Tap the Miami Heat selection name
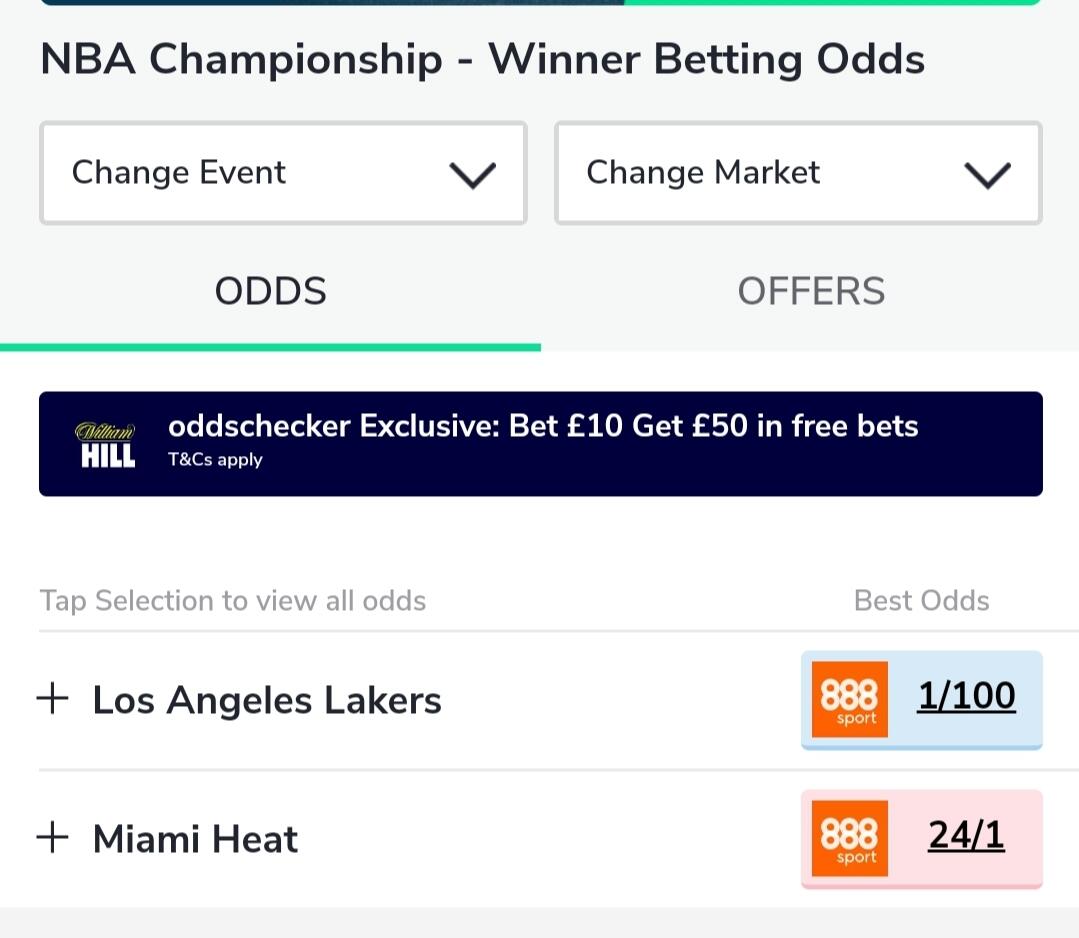Screen dimensions: 1079x938 coord(195,839)
